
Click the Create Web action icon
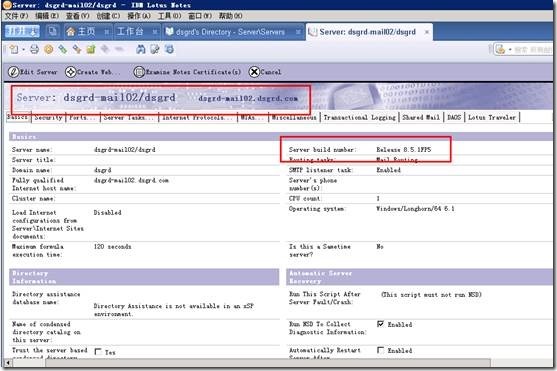click(71, 72)
